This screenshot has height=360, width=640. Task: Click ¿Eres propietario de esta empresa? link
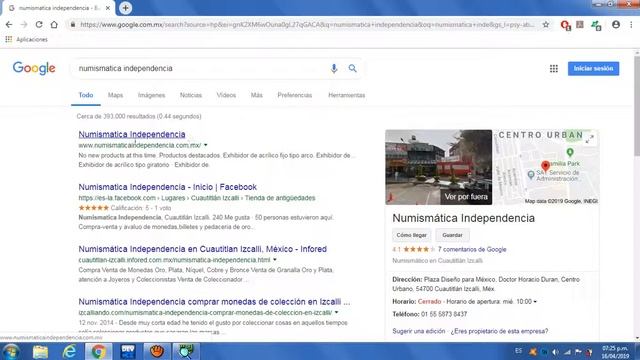click(499, 331)
